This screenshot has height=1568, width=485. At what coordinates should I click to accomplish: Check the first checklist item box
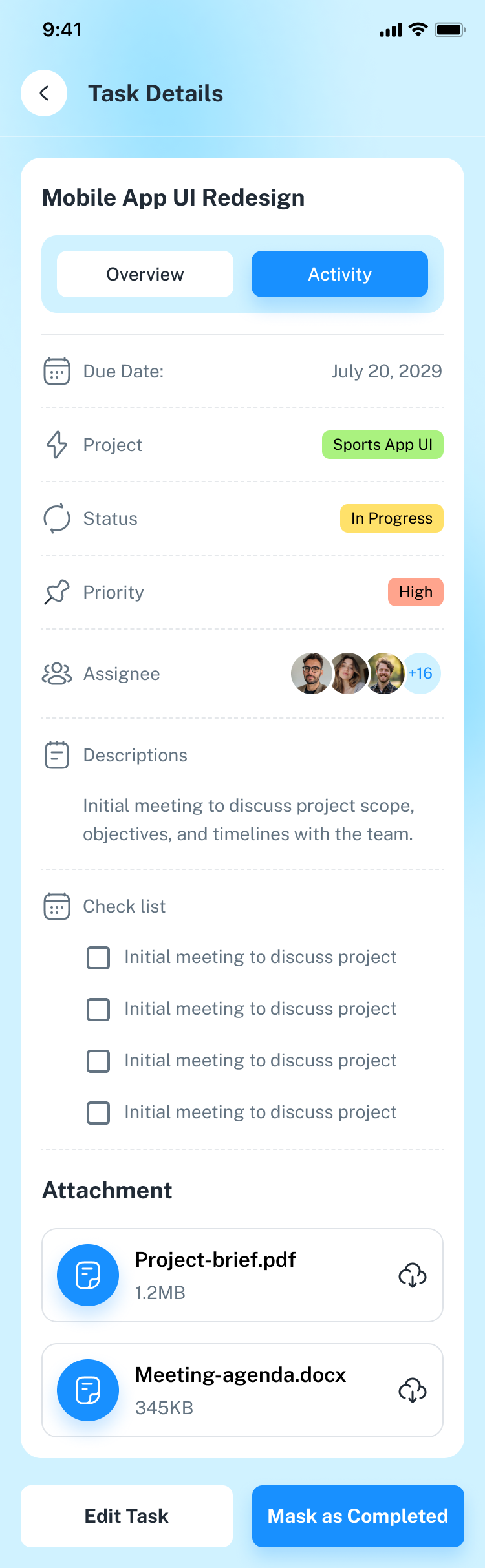click(98, 957)
